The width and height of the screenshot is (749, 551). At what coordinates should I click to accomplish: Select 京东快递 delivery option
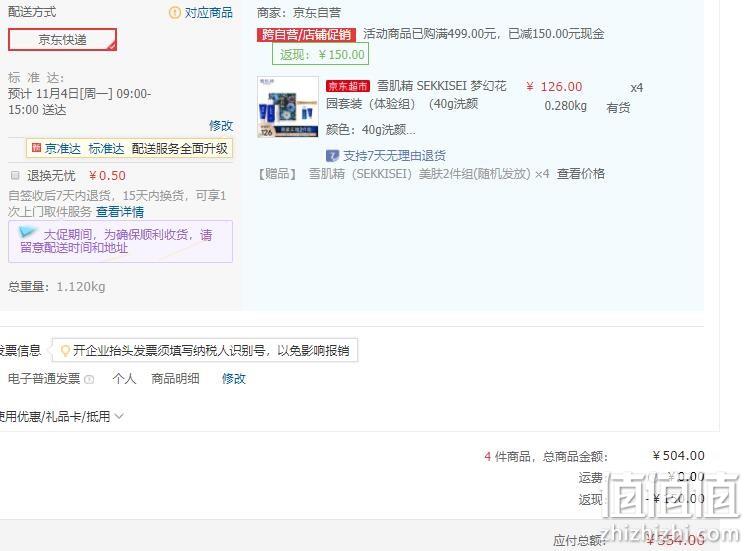tap(62, 40)
